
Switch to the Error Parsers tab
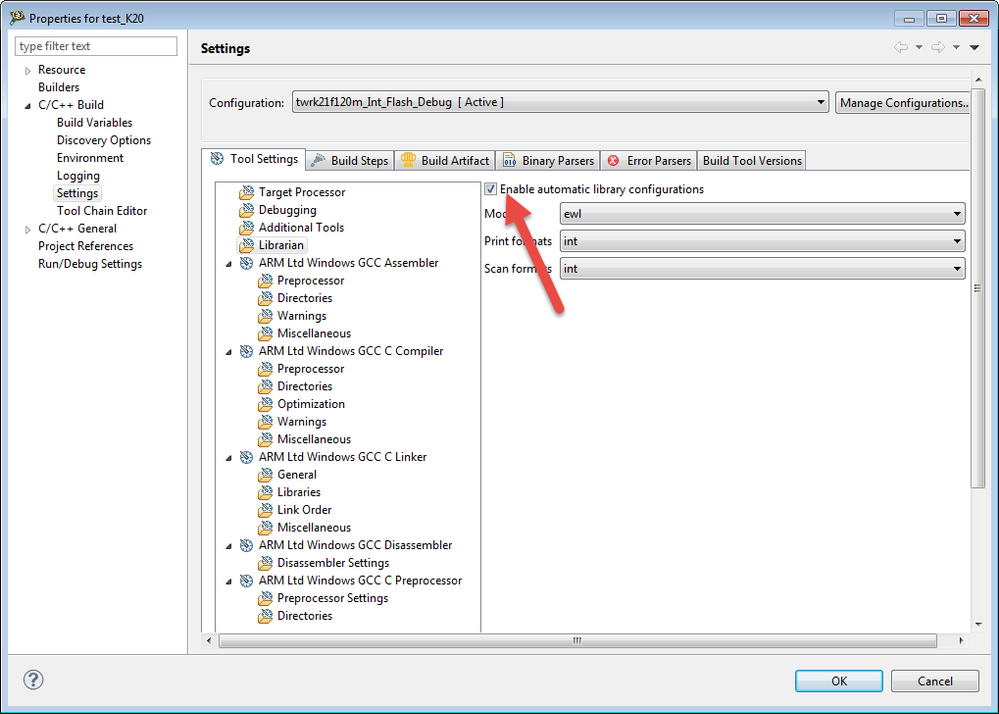tap(649, 161)
